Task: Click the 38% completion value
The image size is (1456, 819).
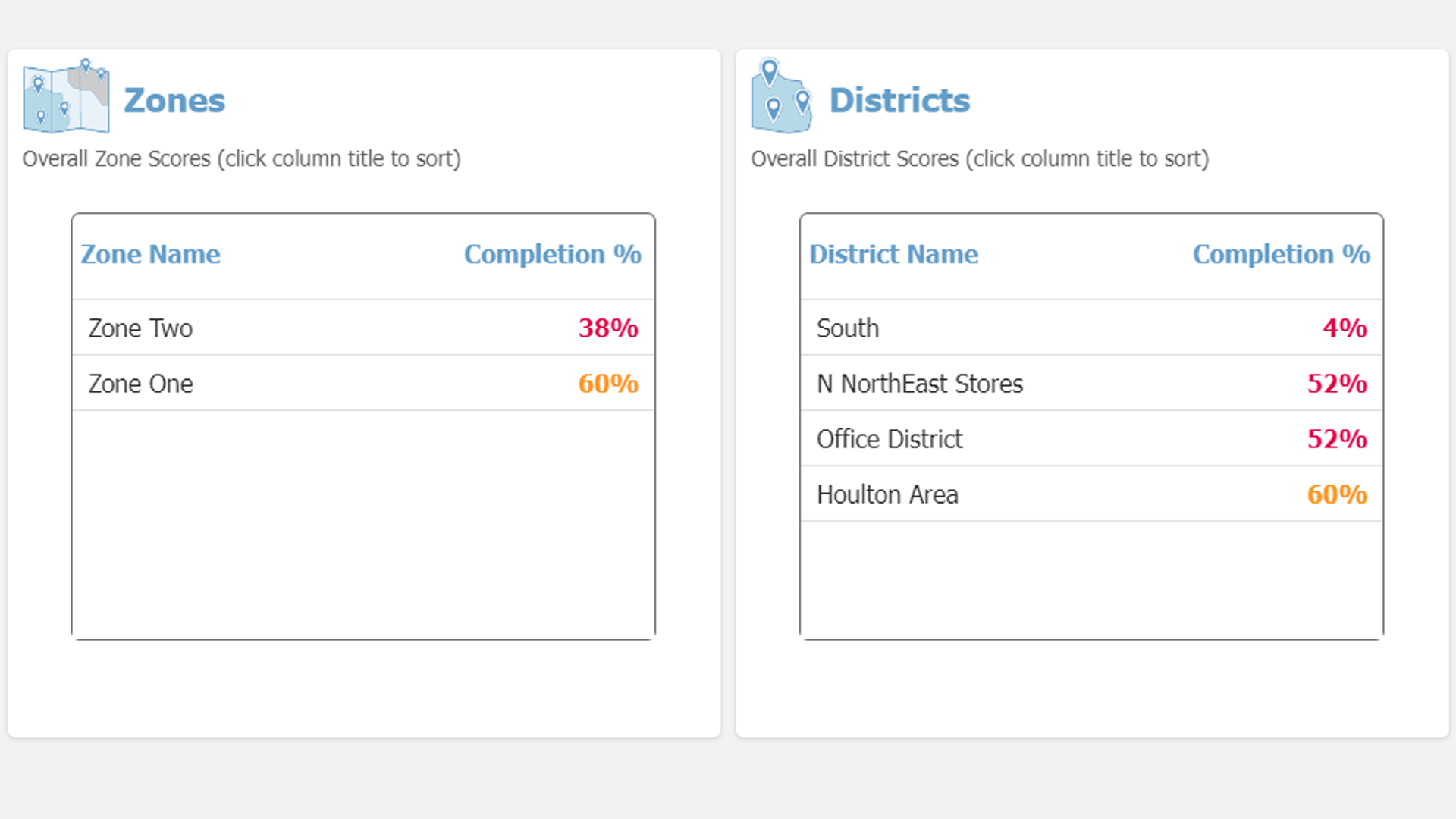Action: click(x=607, y=328)
